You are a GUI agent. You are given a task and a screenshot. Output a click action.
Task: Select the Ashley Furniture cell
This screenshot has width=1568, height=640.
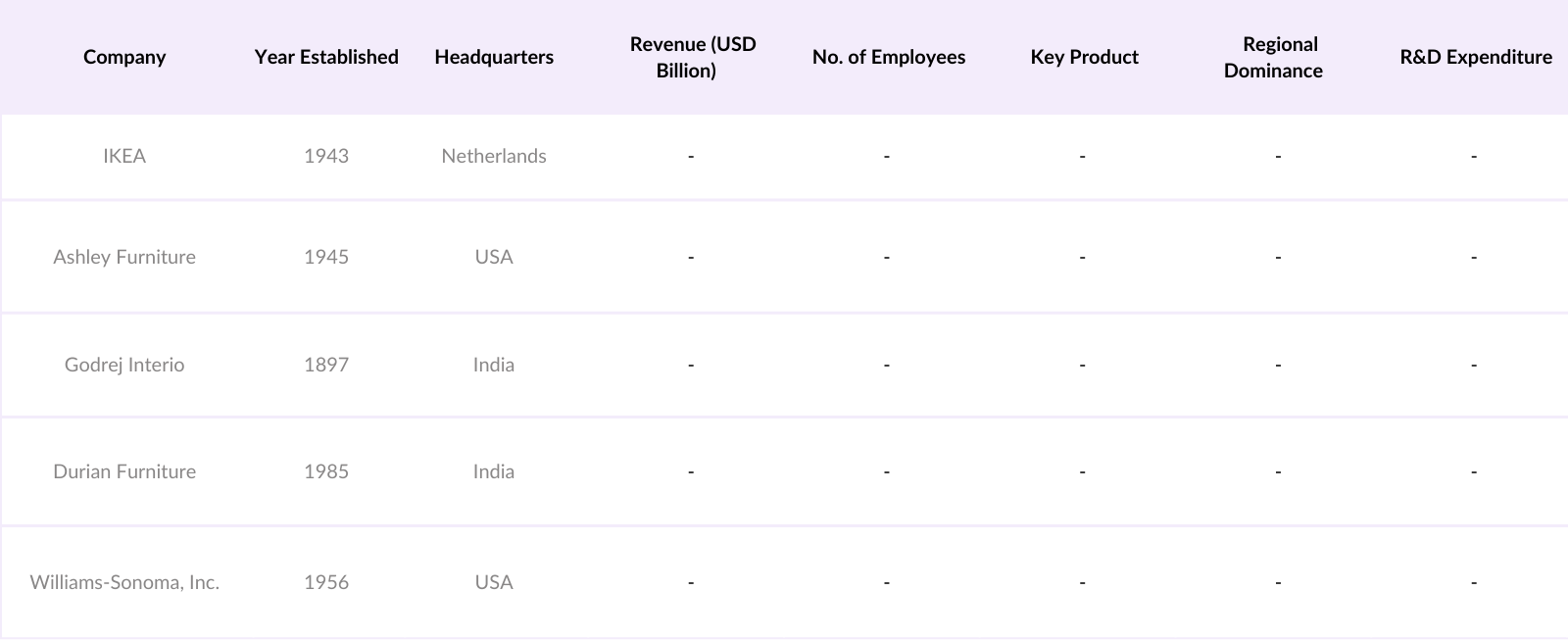tap(124, 257)
